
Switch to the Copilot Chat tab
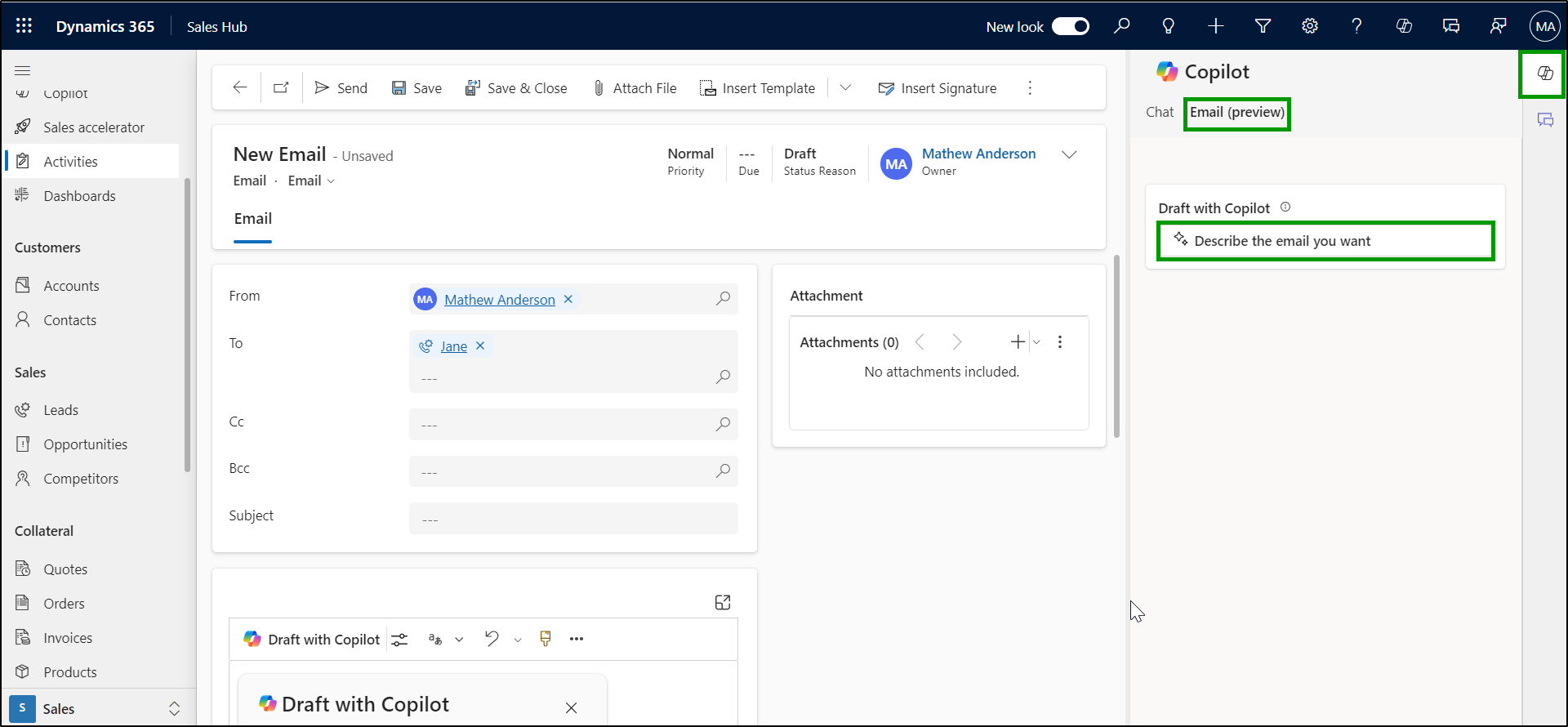(1160, 112)
